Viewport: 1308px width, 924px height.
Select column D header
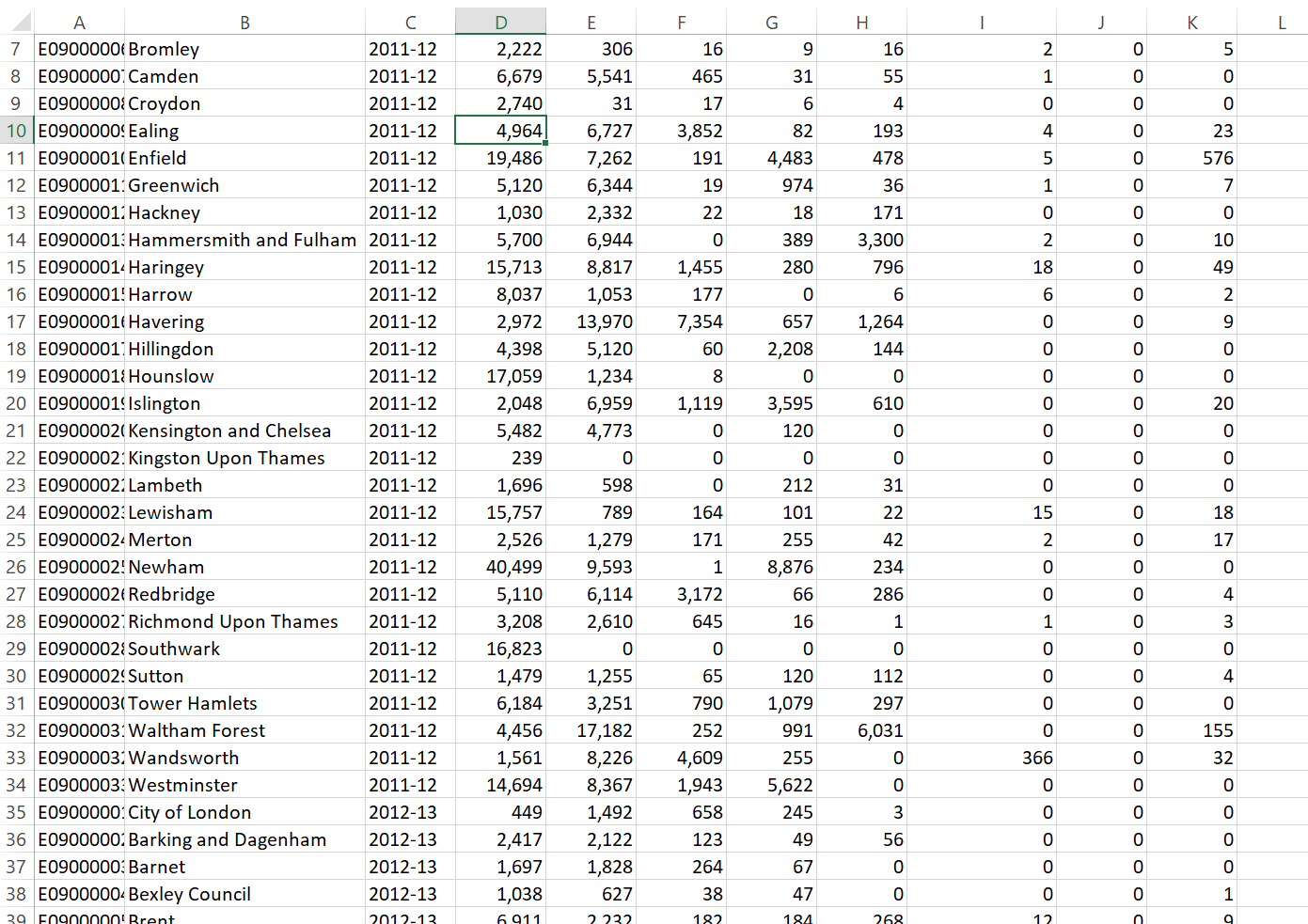500,22
